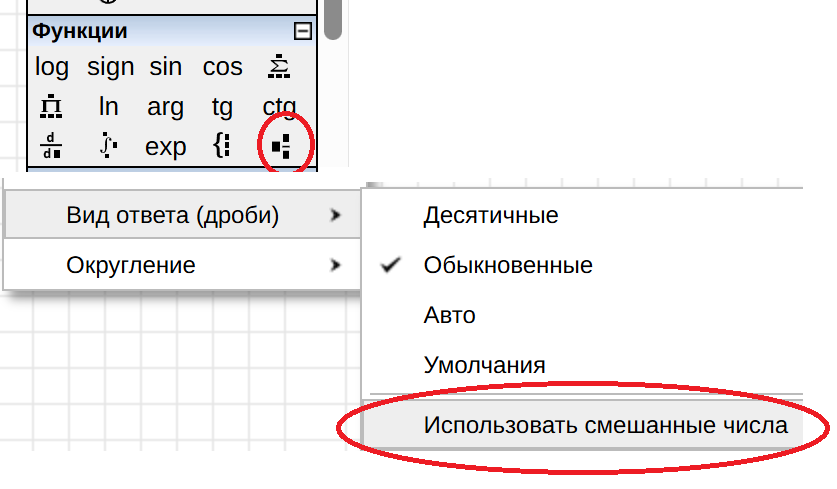Insert the ln function

click(x=109, y=107)
